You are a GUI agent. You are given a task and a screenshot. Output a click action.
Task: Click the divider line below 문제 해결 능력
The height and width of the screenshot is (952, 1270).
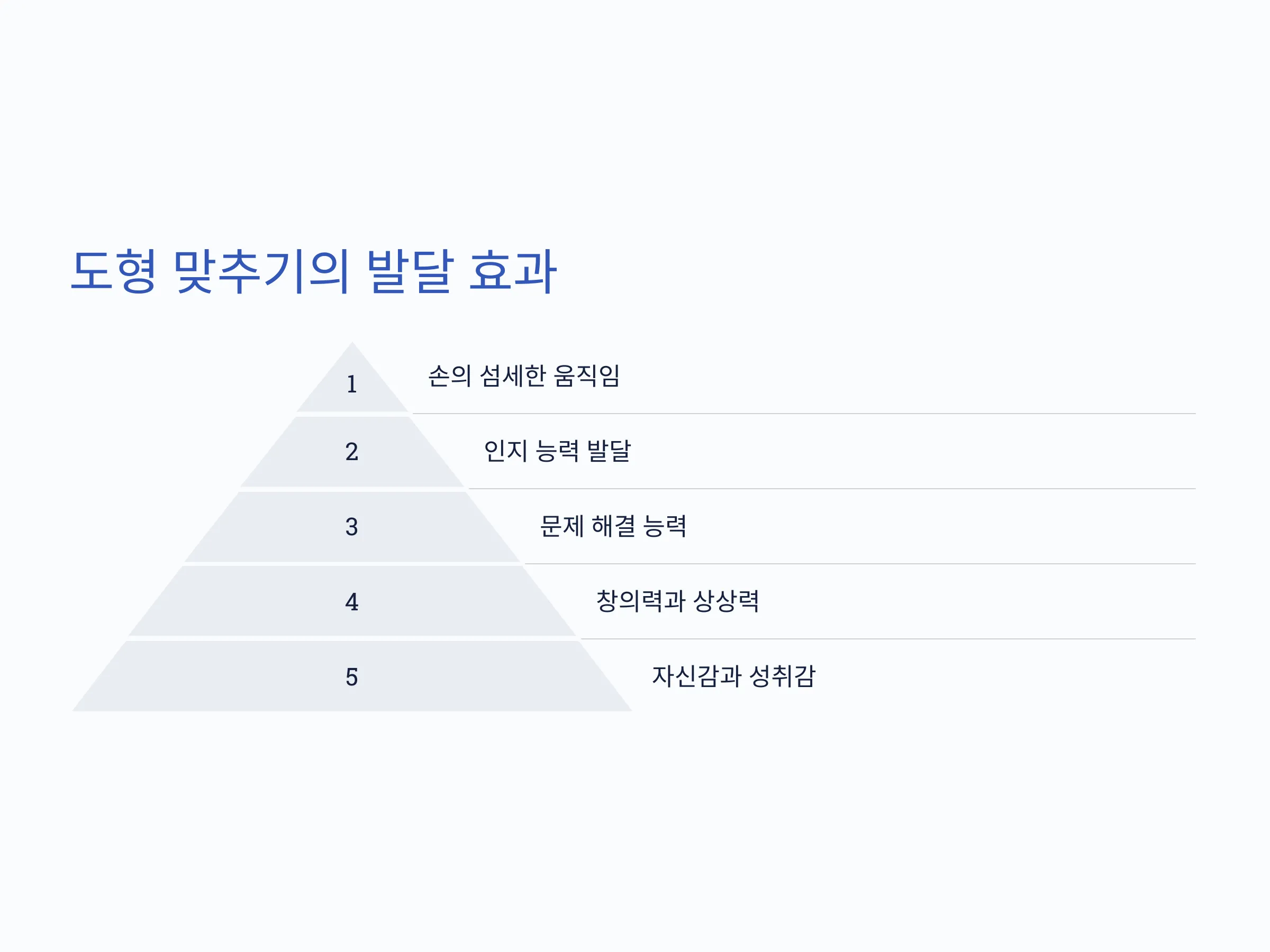pyautogui.click(x=860, y=564)
